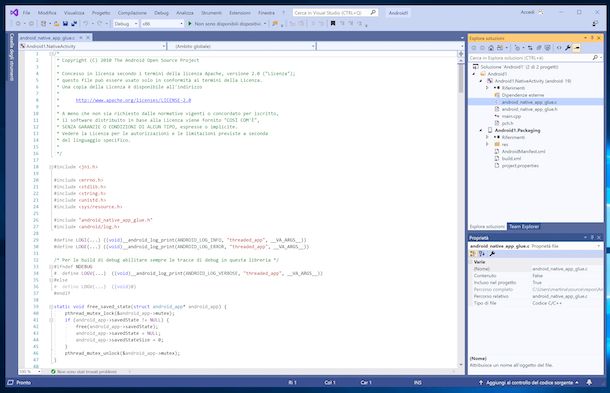
Task: Click Aggiungi al controllo del codice sorgente
Action: pyautogui.click(x=529, y=382)
